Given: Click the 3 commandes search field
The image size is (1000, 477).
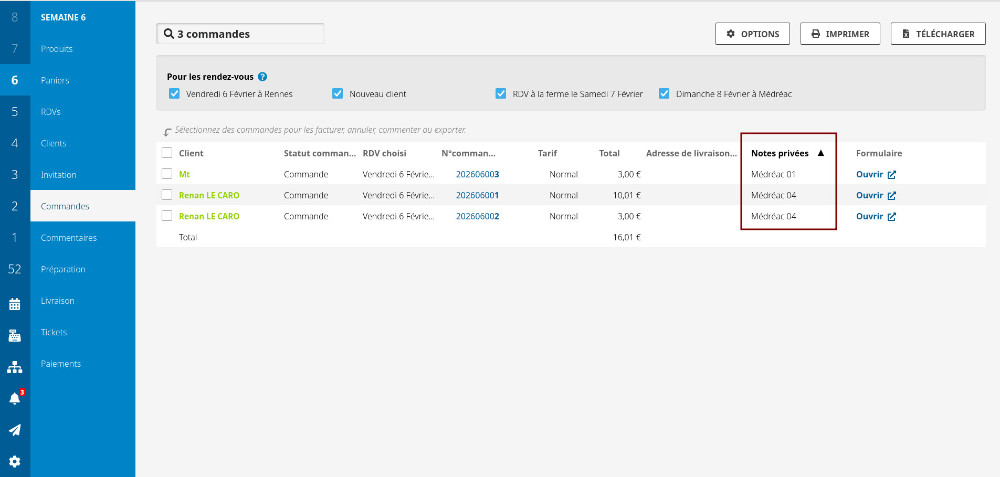Looking at the screenshot, I should point(241,34).
